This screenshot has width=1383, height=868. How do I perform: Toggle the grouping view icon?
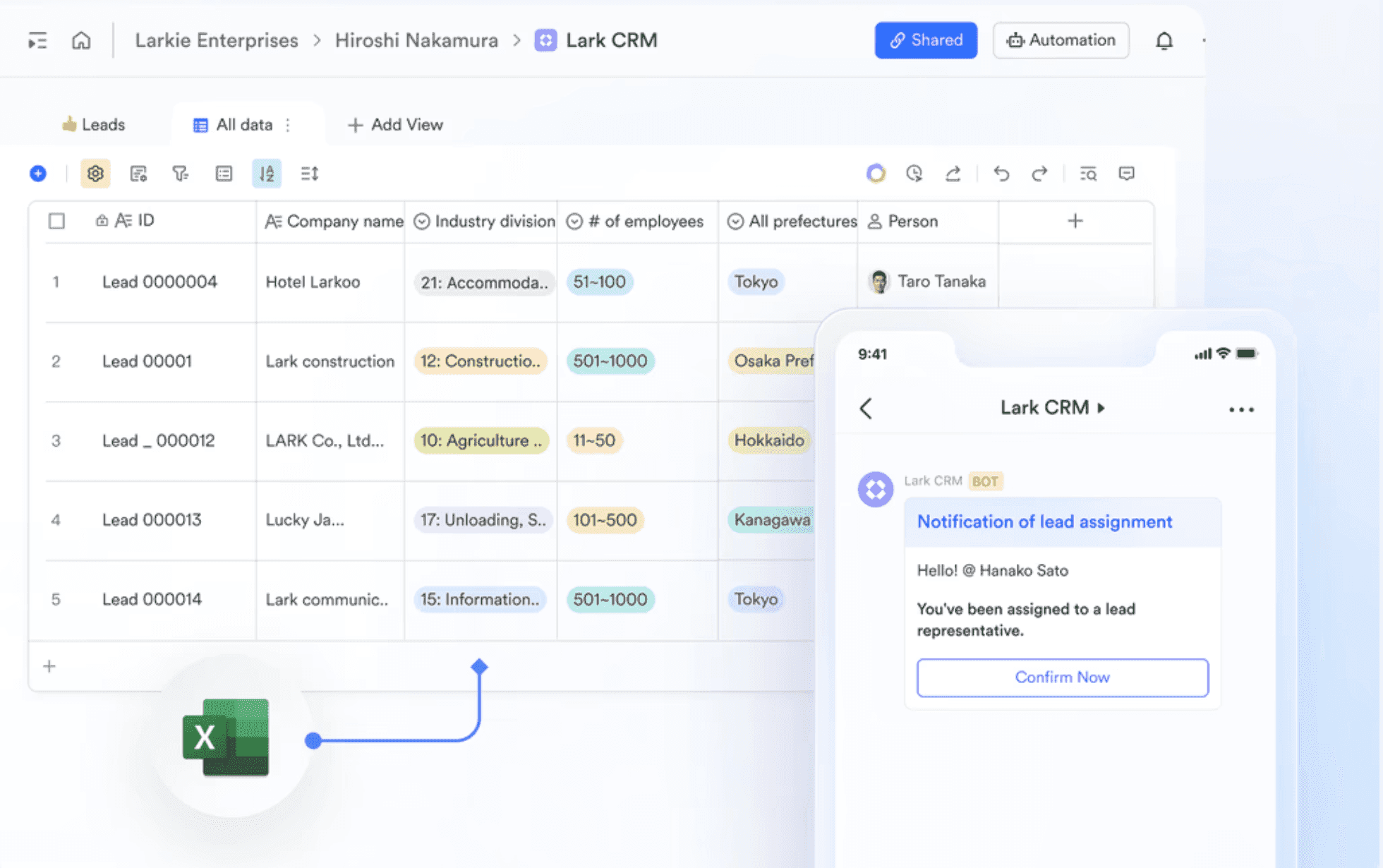(x=224, y=174)
